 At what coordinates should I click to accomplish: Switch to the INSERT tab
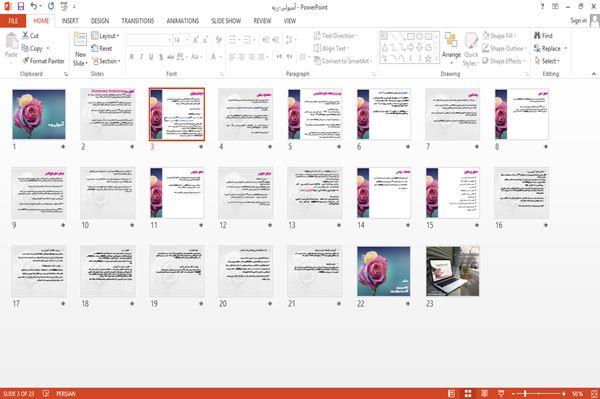[70, 21]
